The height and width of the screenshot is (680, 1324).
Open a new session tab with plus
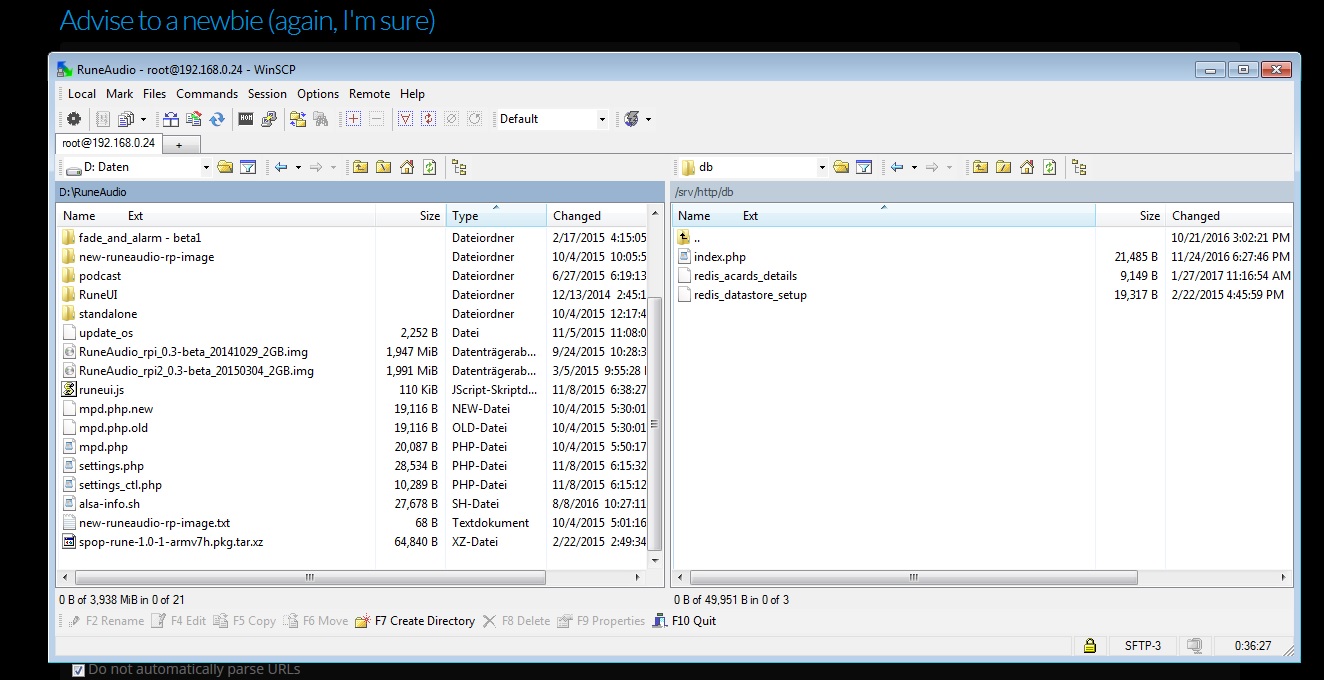click(179, 145)
